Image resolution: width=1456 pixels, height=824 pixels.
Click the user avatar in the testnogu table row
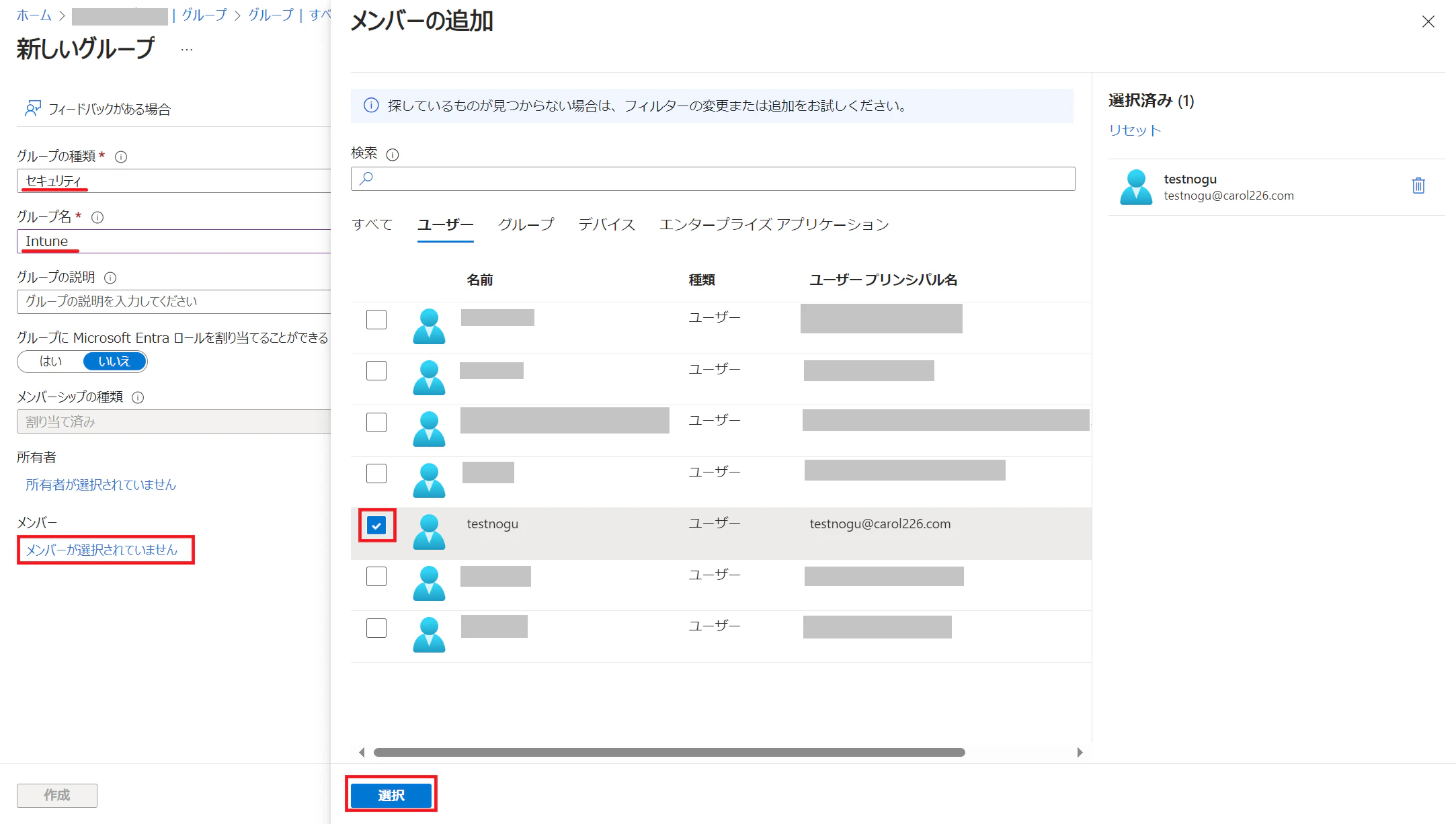tap(429, 532)
